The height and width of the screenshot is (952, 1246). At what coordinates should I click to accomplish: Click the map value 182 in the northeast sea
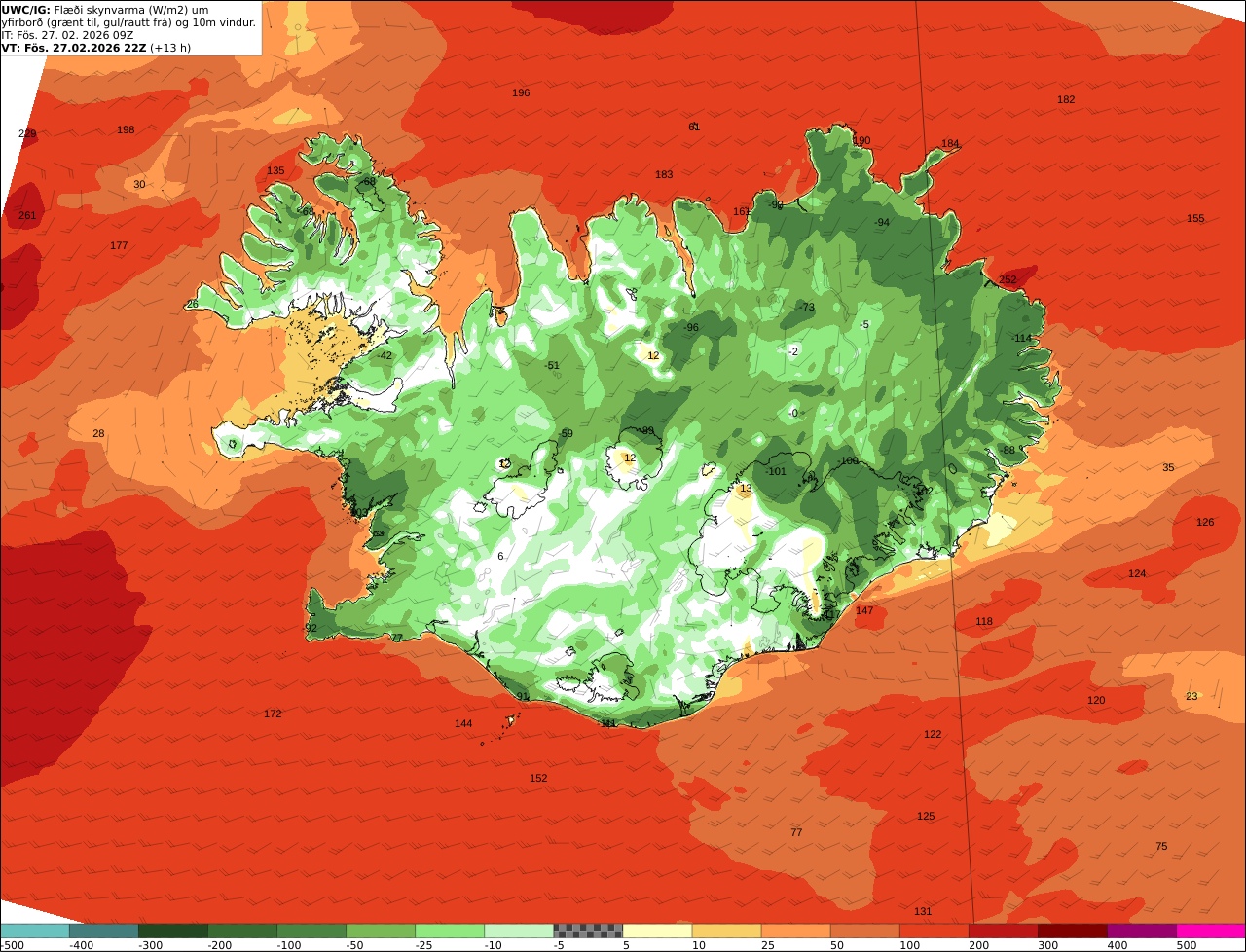(1066, 99)
